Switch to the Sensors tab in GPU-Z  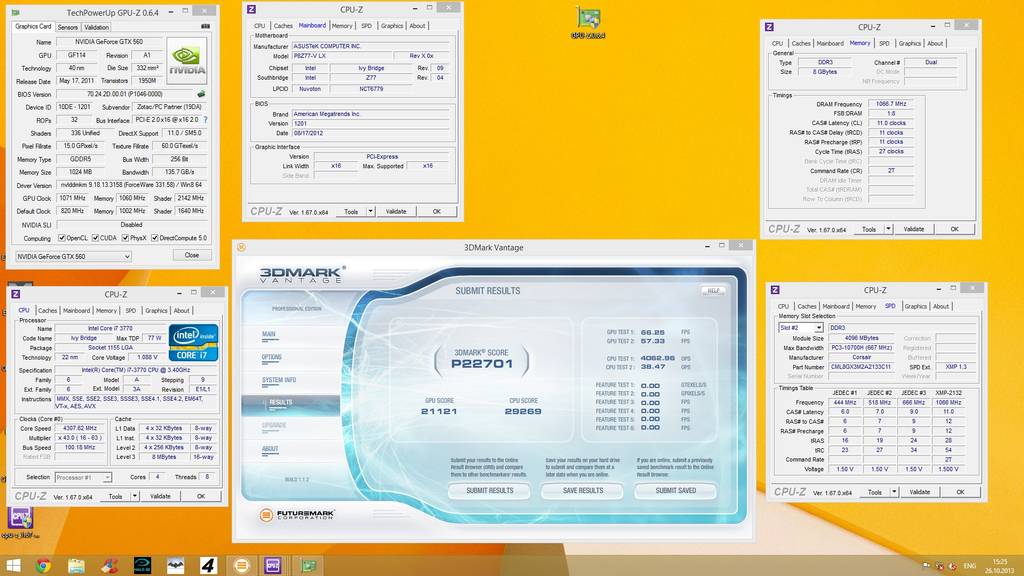67,27
